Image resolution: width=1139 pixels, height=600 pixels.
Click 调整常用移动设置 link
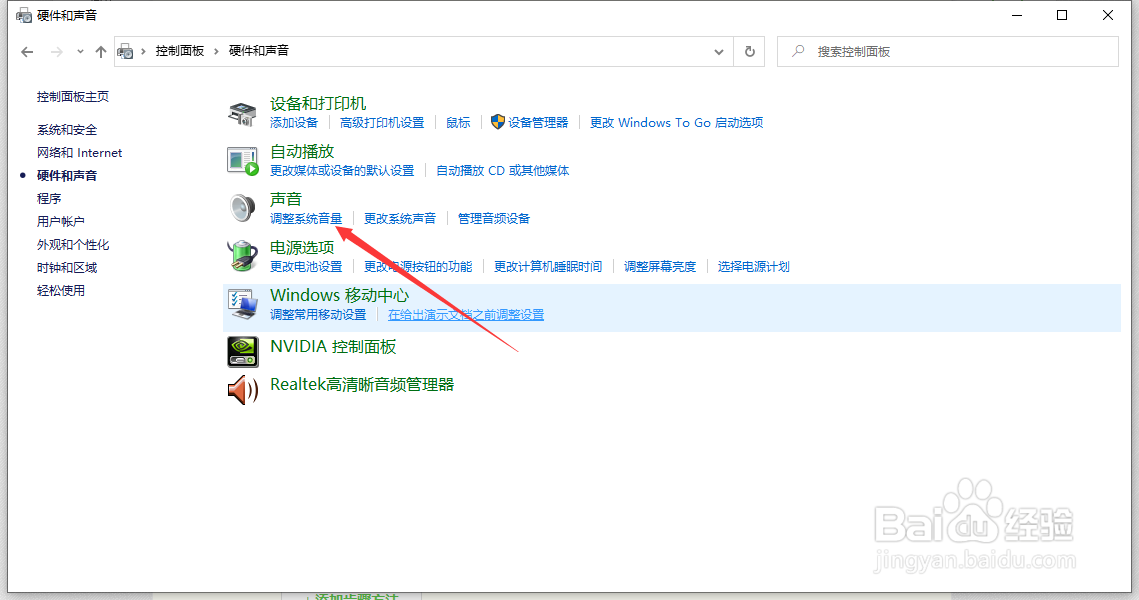[318, 315]
